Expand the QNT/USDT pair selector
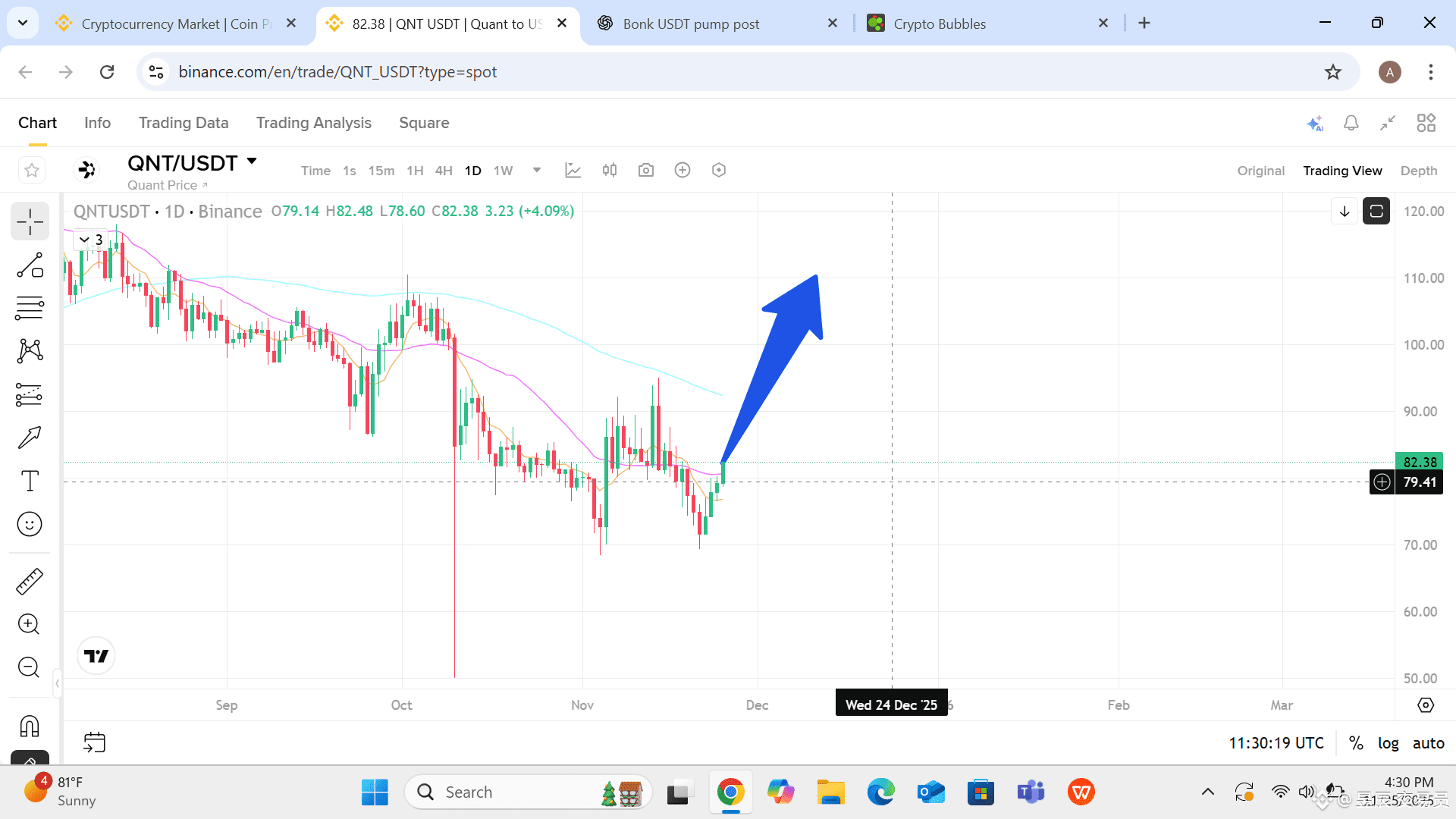Image resolution: width=1456 pixels, height=819 pixels. tap(252, 162)
